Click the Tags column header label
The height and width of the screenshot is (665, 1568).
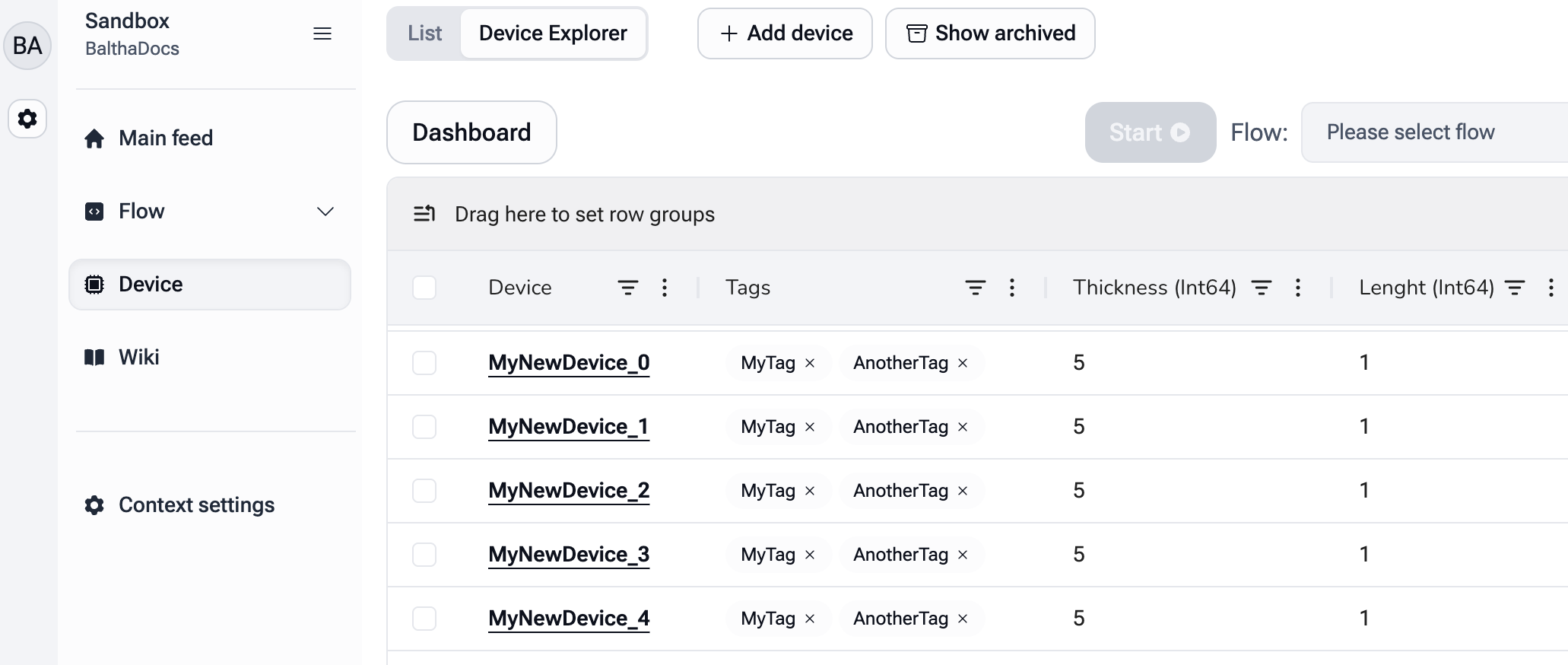pyautogui.click(x=747, y=288)
